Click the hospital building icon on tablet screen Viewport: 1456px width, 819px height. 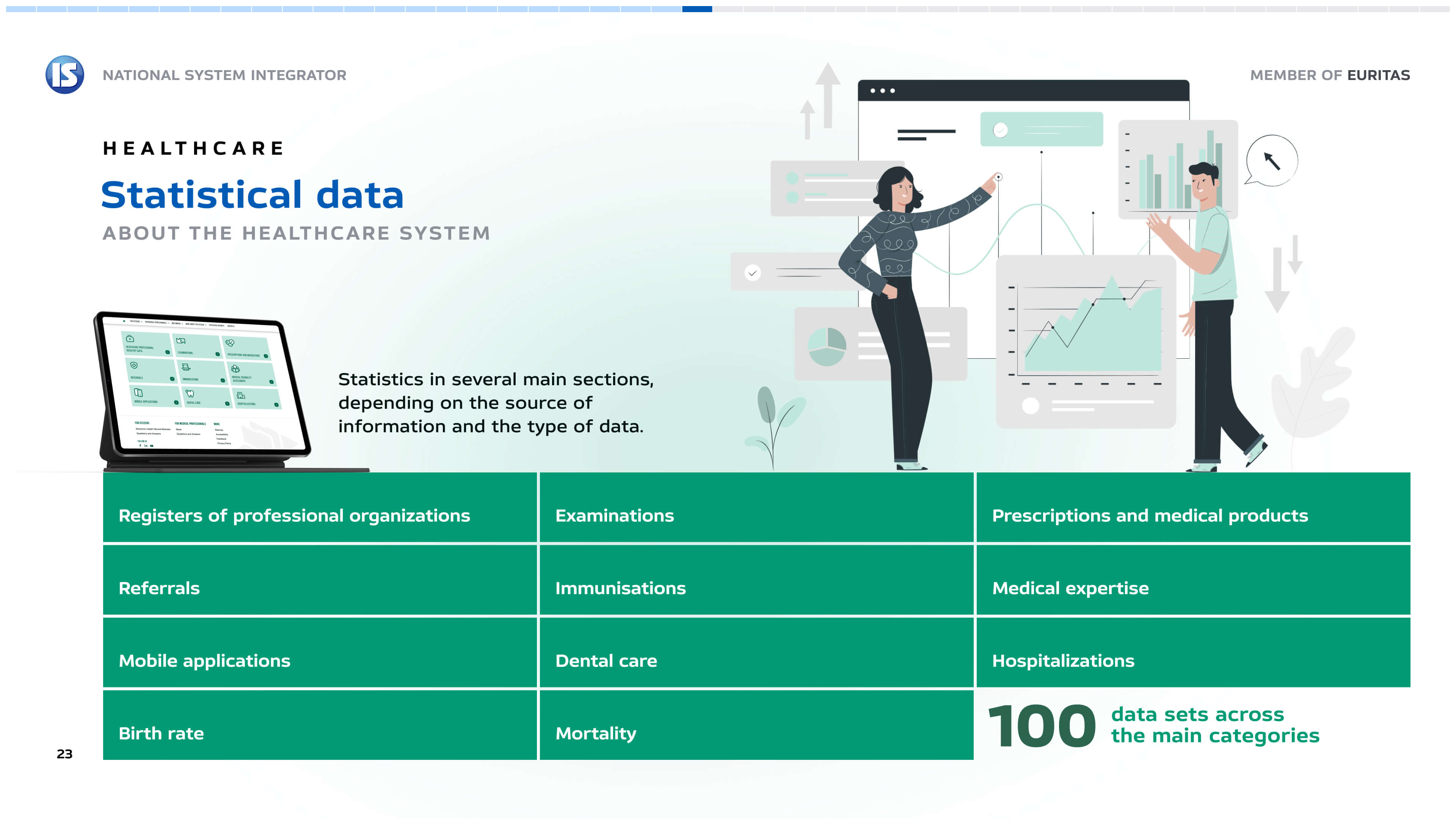242,395
